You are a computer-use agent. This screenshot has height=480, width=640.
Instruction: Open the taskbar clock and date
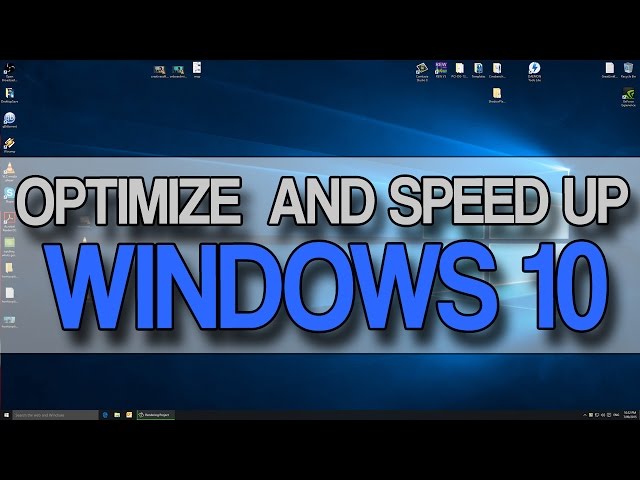[x=630, y=415]
